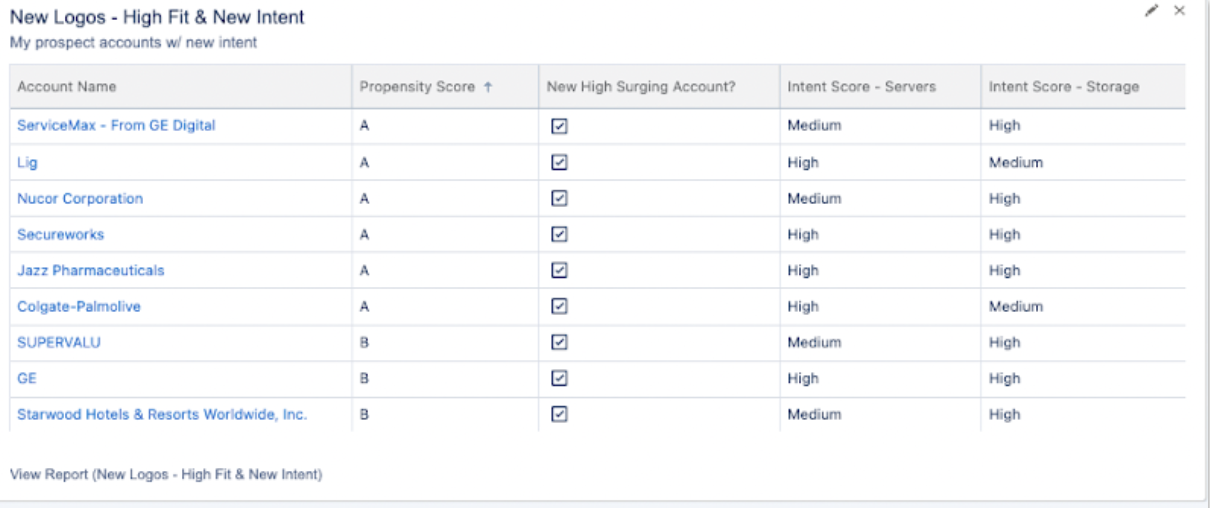Click the pencil edit icon
This screenshot has width=1210, height=508.
(1153, 10)
